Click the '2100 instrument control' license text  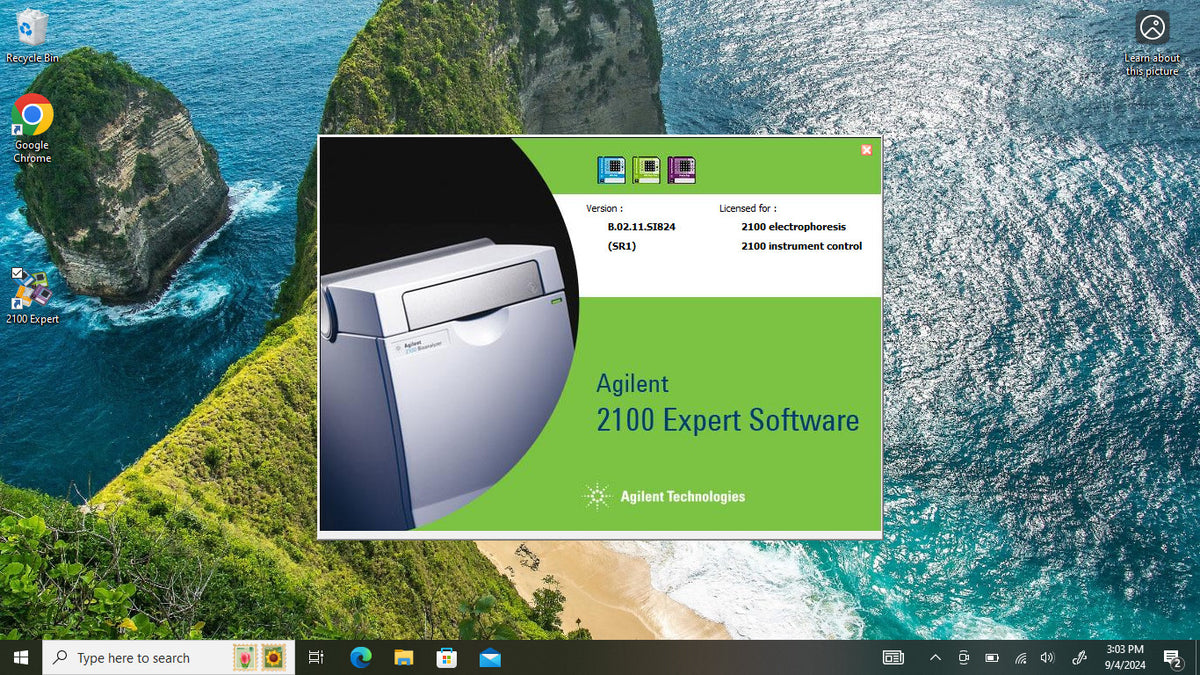tap(801, 246)
